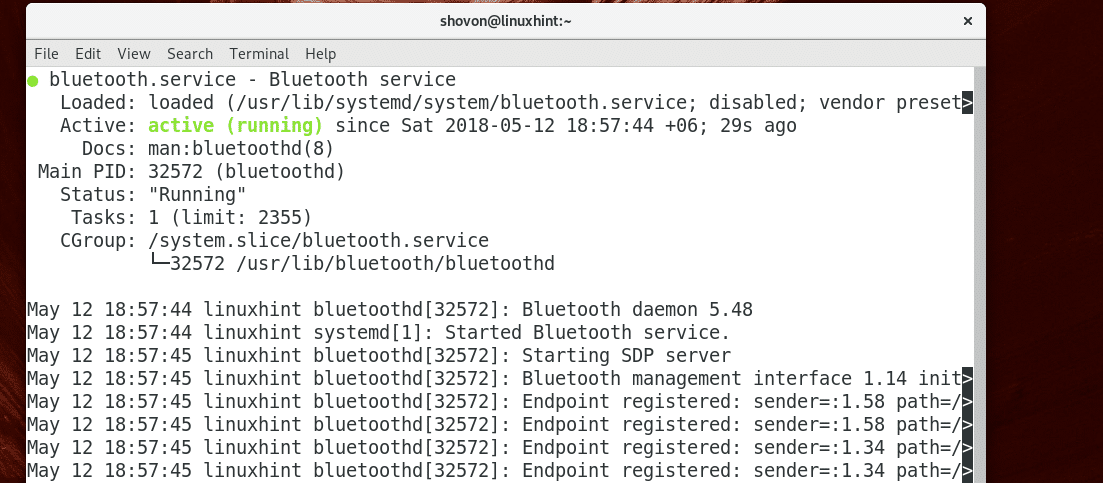Image resolution: width=1103 pixels, height=483 pixels.
Task: Open the Help menu
Action: [x=320, y=53]
